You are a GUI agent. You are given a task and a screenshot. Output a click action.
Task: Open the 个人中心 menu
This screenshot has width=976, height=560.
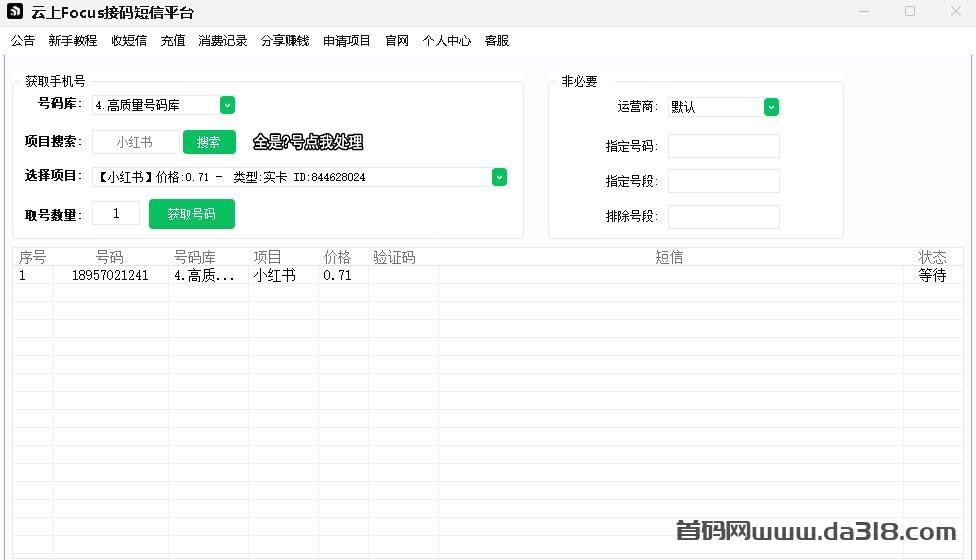click(x=447, y=41)
